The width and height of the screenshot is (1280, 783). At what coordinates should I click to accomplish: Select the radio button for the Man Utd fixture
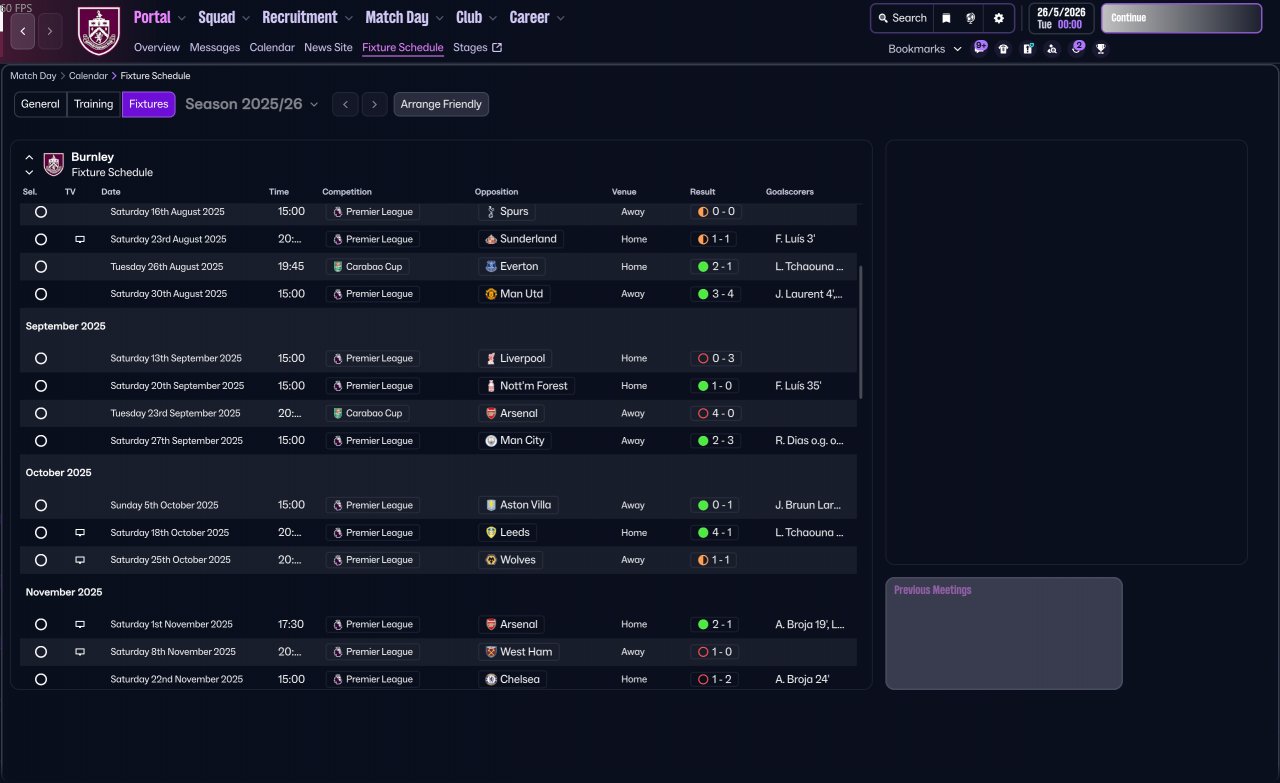coord(41,294)
